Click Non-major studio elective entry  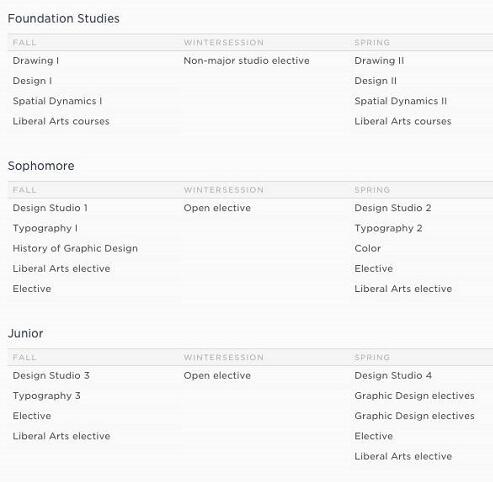246,61
